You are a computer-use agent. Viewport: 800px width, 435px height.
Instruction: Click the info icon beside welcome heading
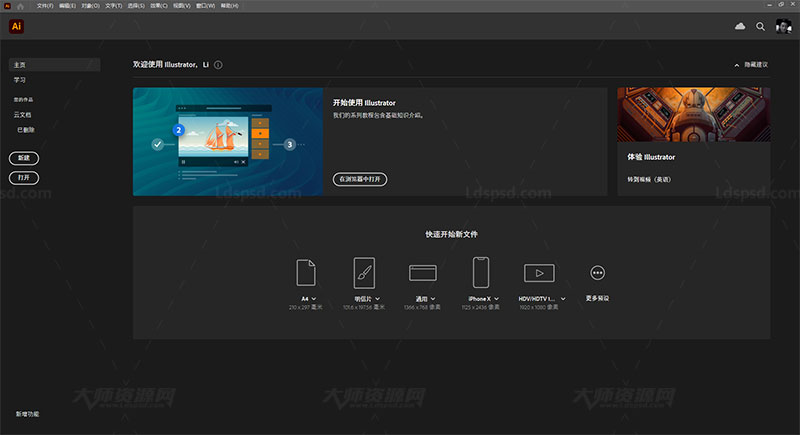point(218,65)
